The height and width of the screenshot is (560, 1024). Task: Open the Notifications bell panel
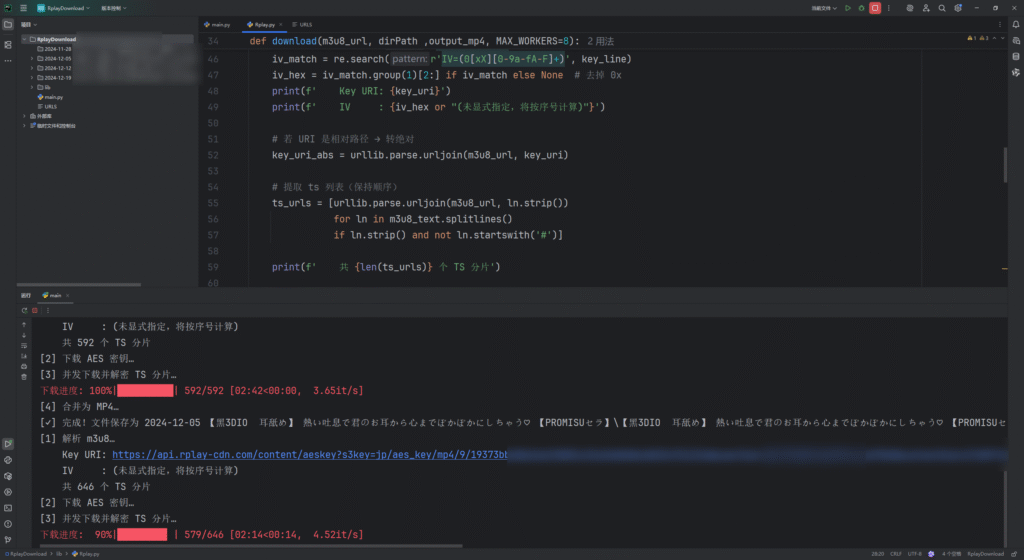(x=1016, y=25)
